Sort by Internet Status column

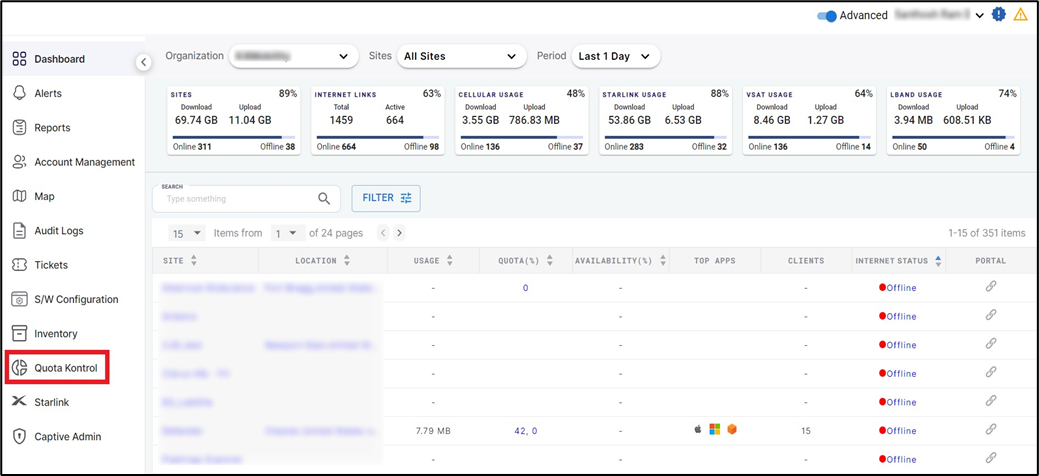(x=938, y=261)
